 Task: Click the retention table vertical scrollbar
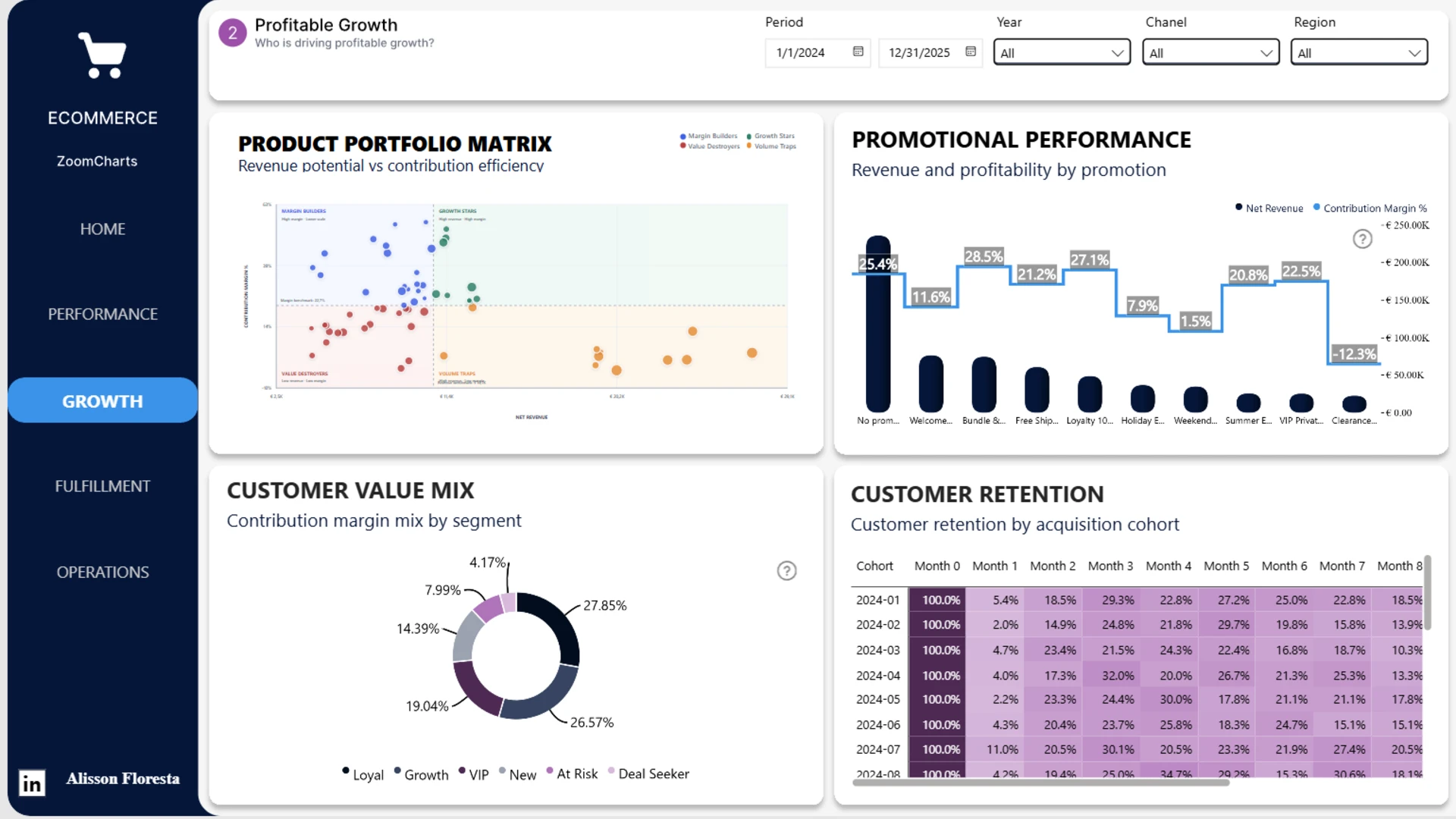[x=1427, y=593]
